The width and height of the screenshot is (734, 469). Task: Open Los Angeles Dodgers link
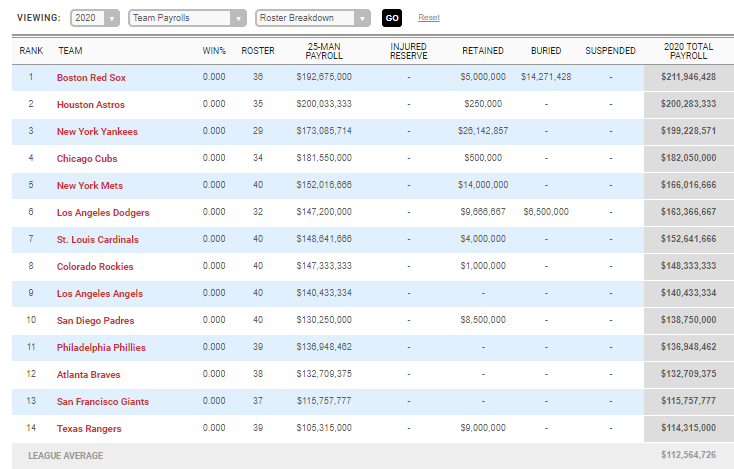[103, 212]
